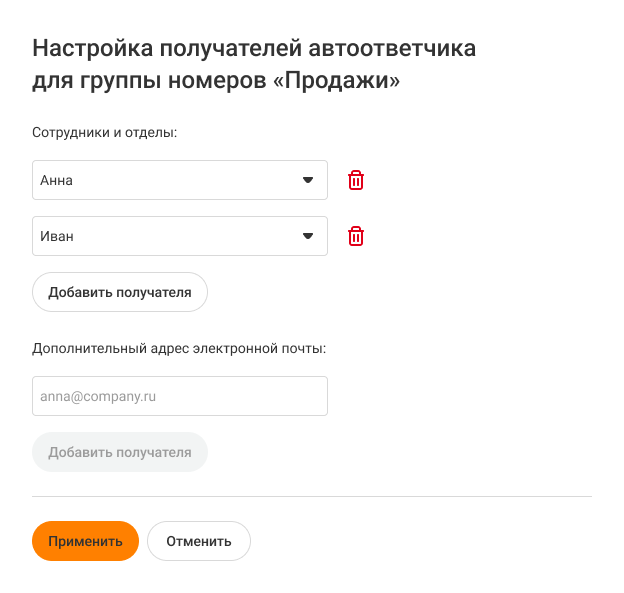Delete recipient Анна with trash icon
This screenshot has width=624, height=593.
356,180
